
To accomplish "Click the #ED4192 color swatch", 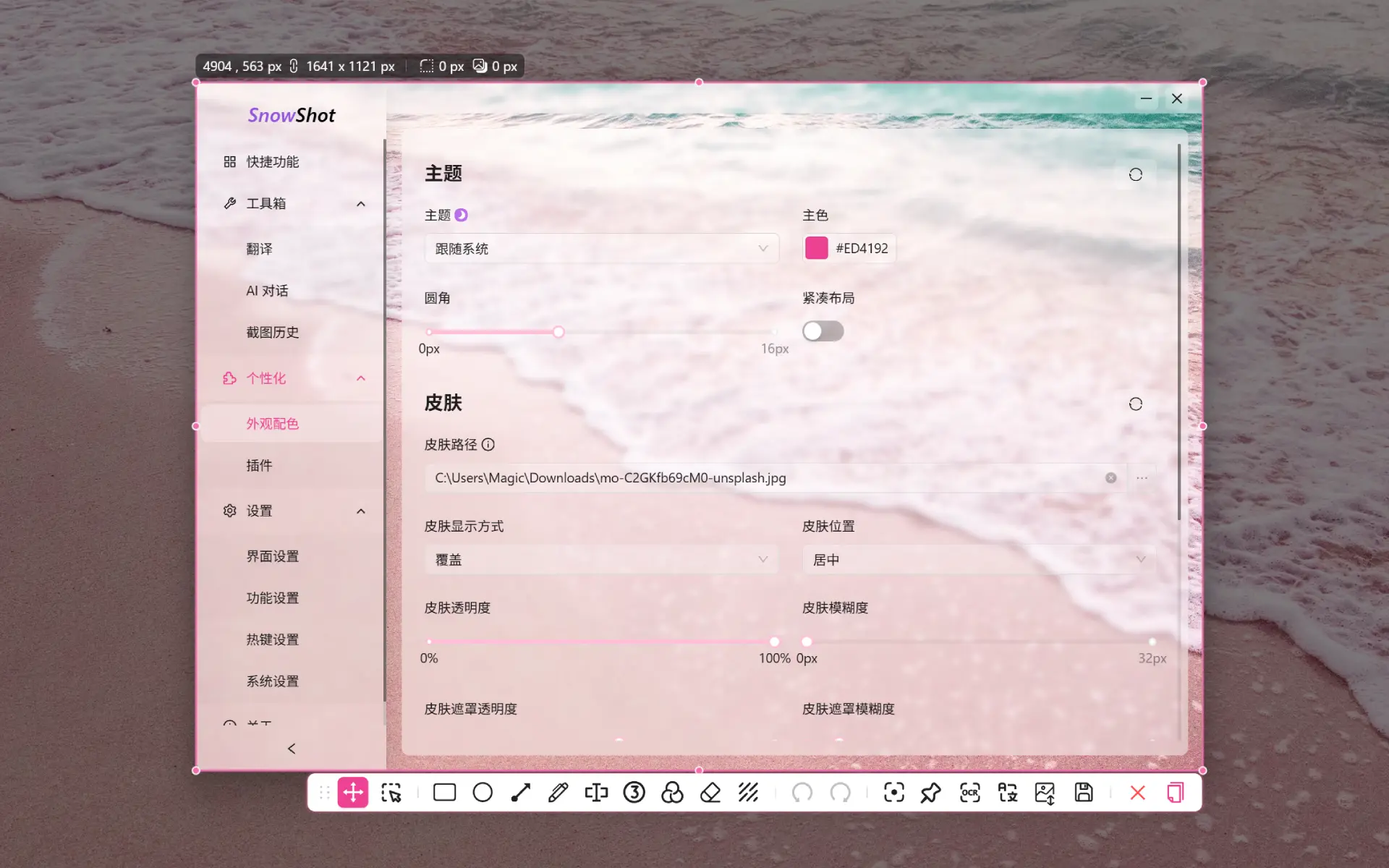I will [815, 247].
